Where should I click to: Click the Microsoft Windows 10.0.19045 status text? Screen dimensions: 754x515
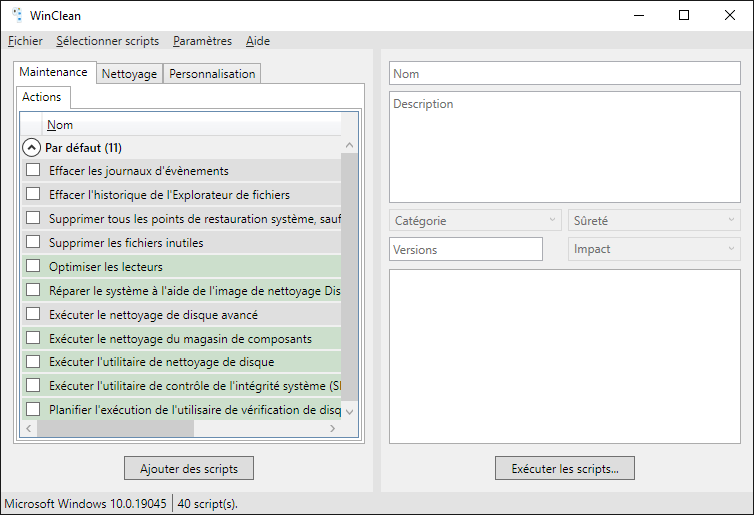point(86,503)
